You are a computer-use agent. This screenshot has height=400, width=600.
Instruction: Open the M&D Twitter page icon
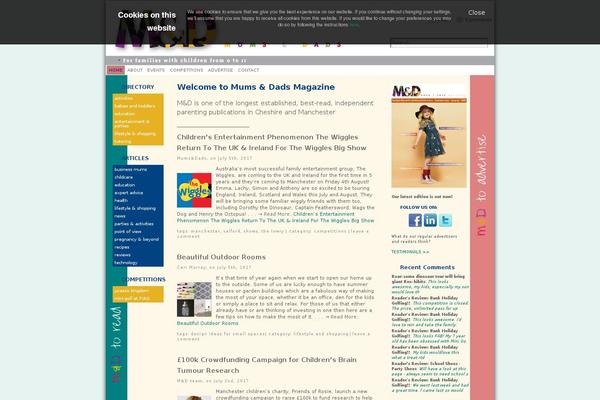pyautogui.click(x=445, y=220)
